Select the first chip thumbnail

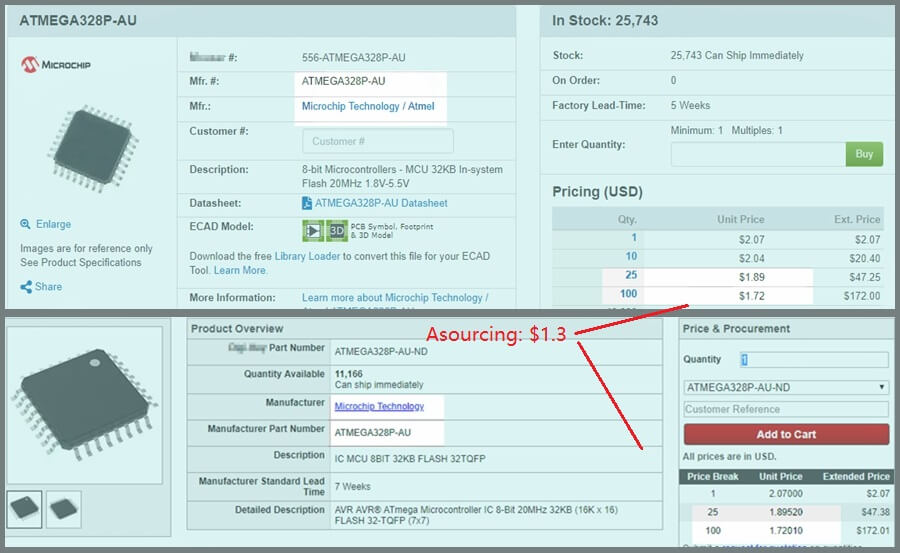[x=24, y=509]
